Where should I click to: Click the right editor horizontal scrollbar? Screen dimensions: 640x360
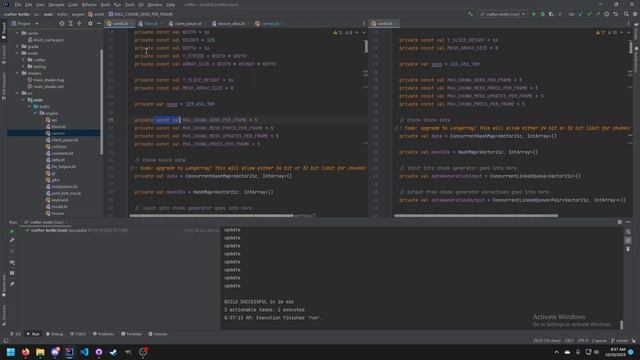point(476,216)
